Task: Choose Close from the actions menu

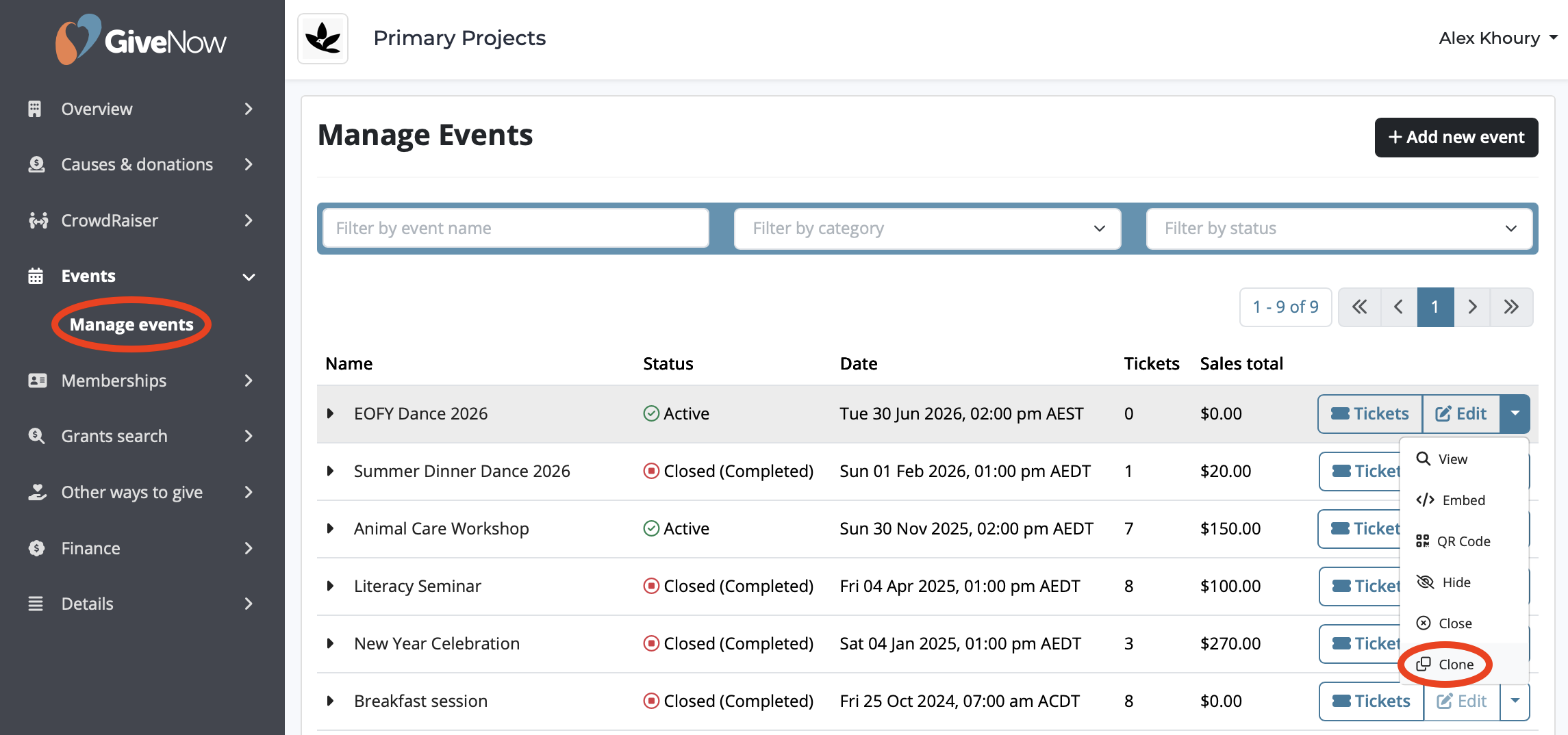Action: click(x=1464, y=623)
